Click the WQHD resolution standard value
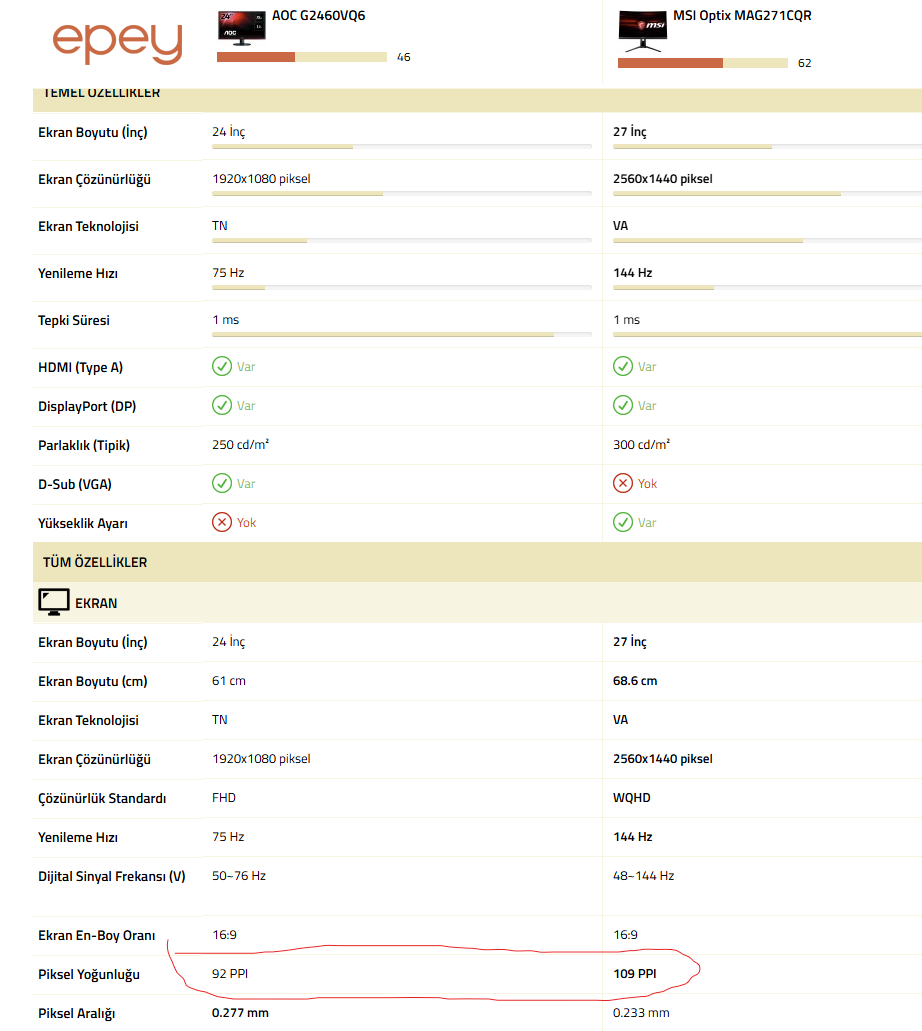This screenshot has height=1031, width=922. click(x=631, y=798)
